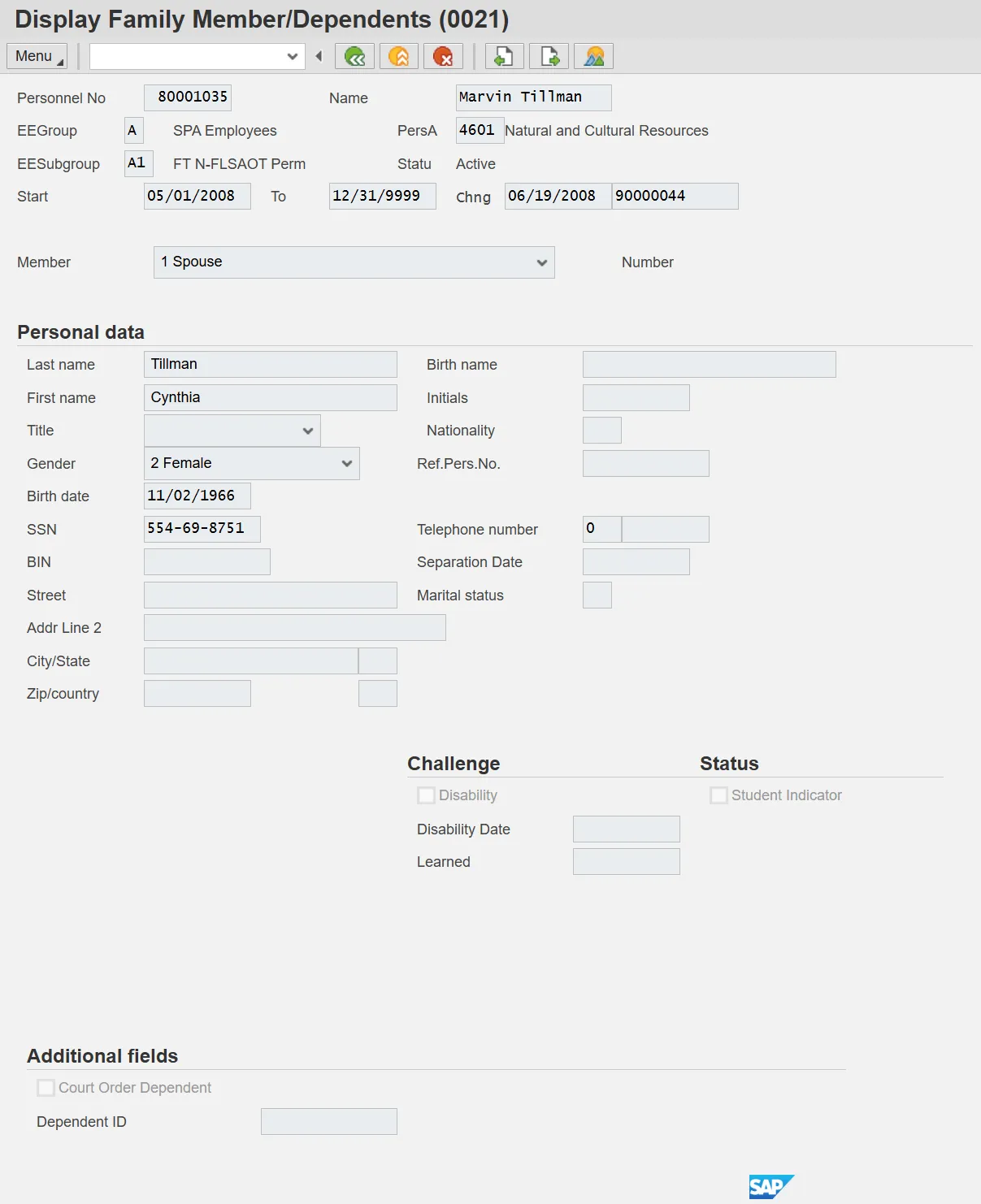
Task: Click the country field beside Zip
Action: click(x=378, y=694)
